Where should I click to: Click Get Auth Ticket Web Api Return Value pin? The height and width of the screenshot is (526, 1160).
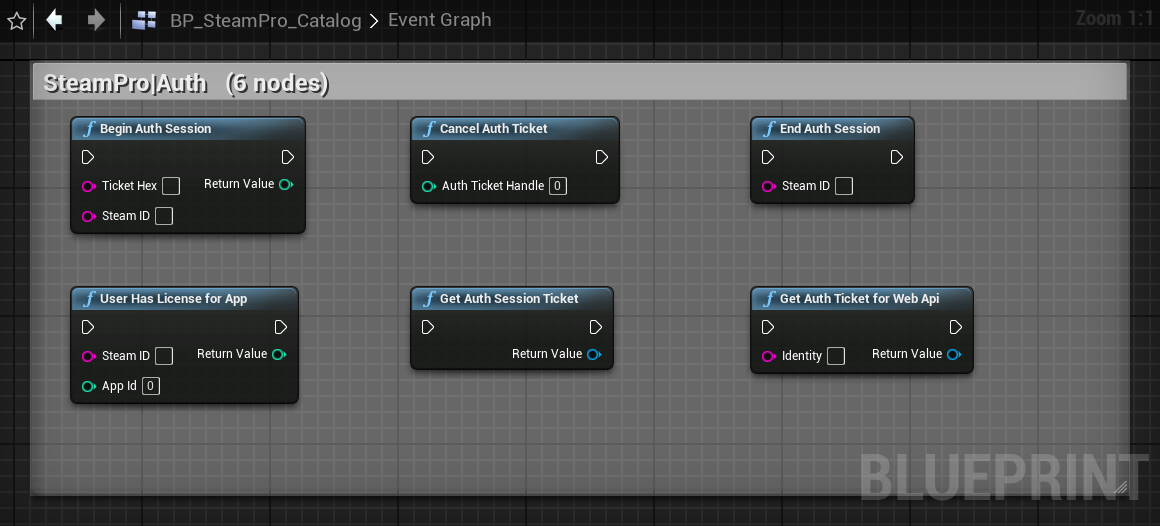[954, 354]
